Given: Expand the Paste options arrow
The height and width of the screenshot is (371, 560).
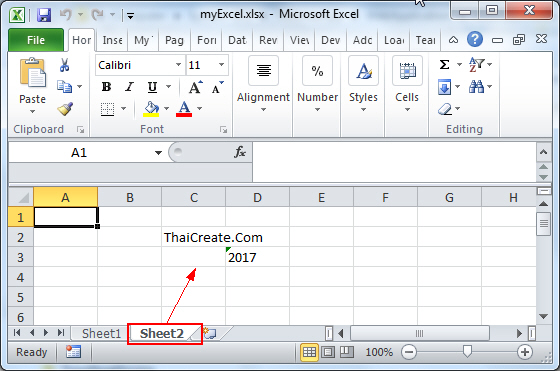Looking at the screenshot, I should click(x=32, y=112).
